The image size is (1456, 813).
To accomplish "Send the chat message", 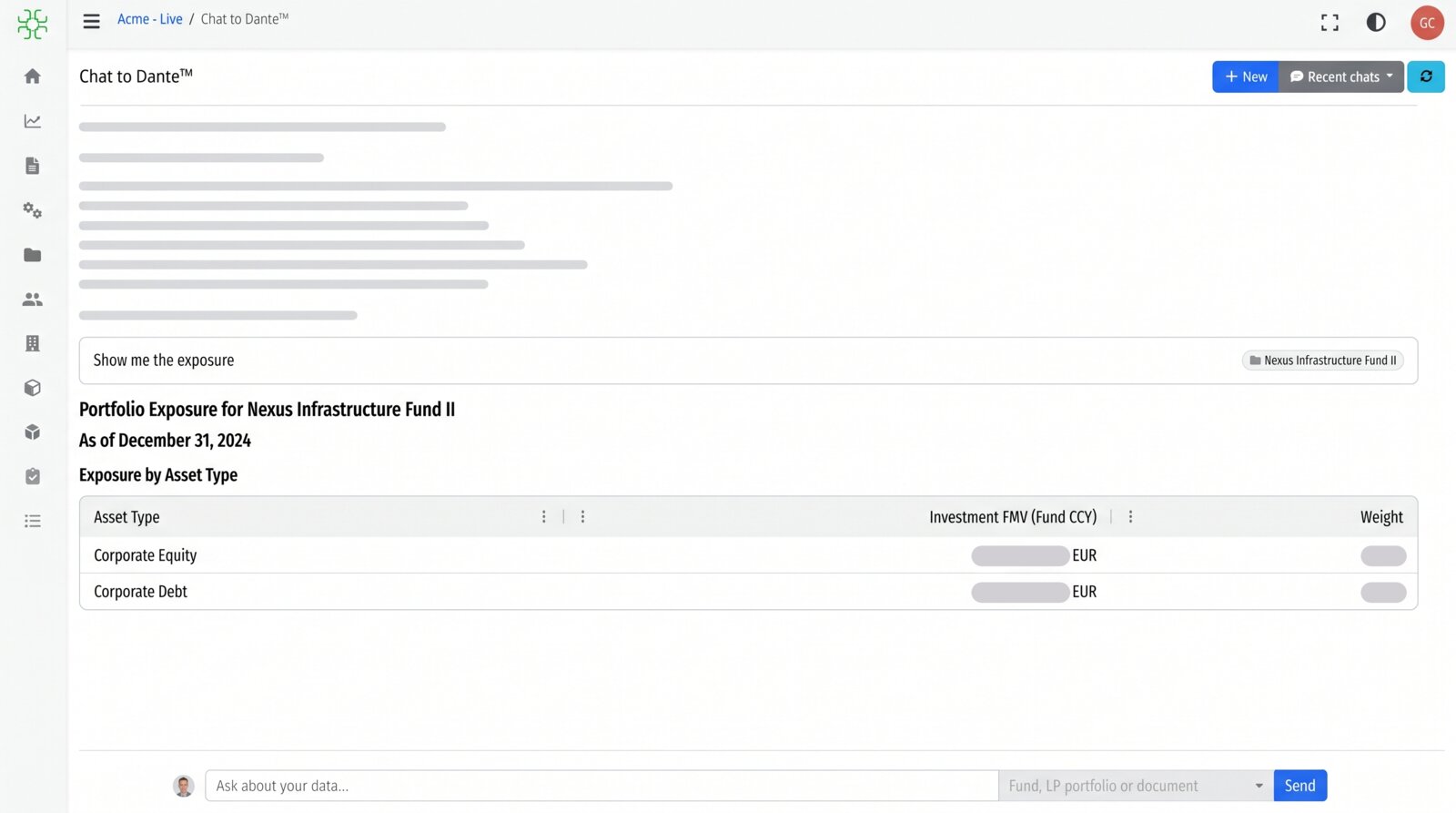I will click(1299, 786).
